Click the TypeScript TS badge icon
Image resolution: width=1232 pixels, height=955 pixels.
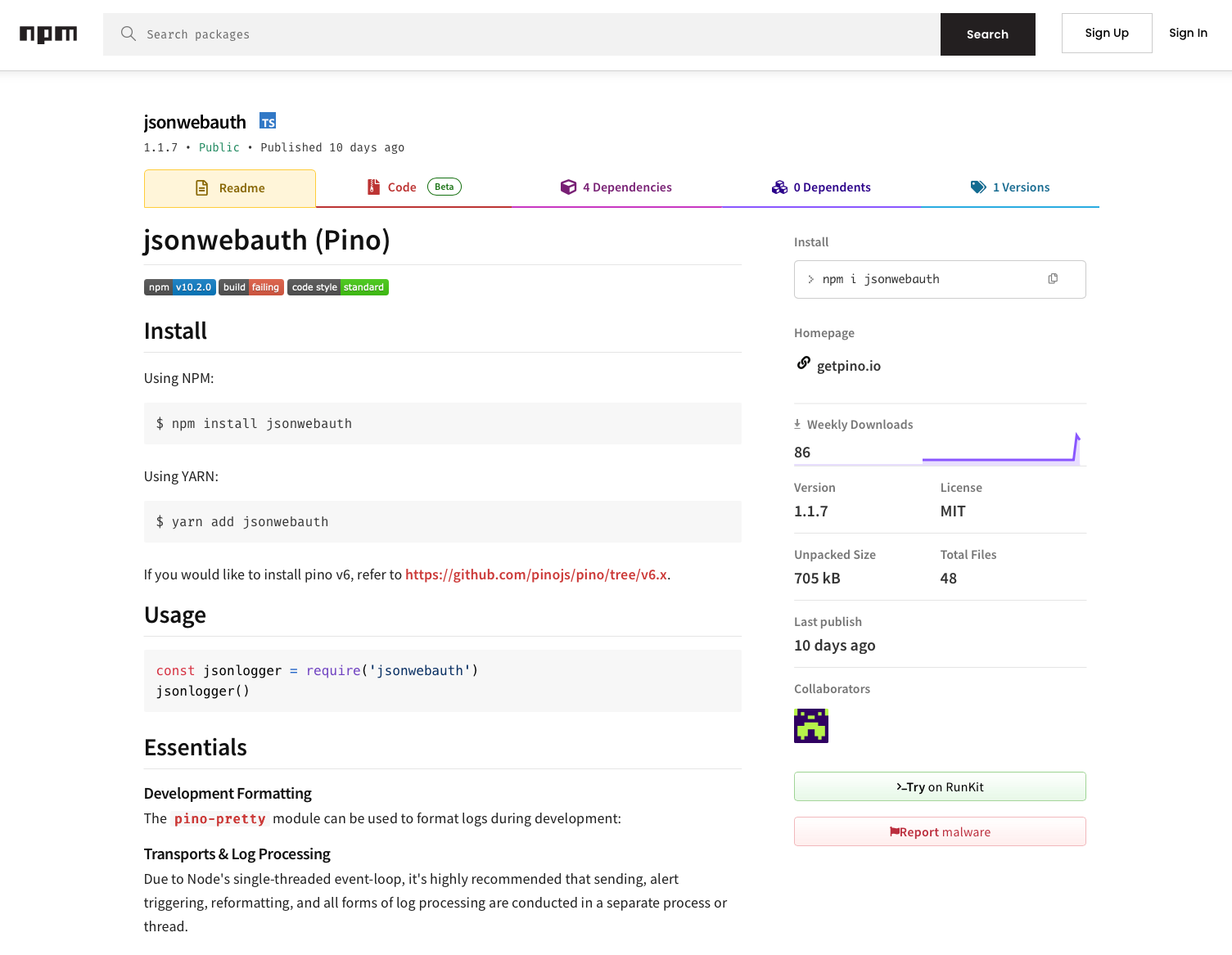(268, 121)
